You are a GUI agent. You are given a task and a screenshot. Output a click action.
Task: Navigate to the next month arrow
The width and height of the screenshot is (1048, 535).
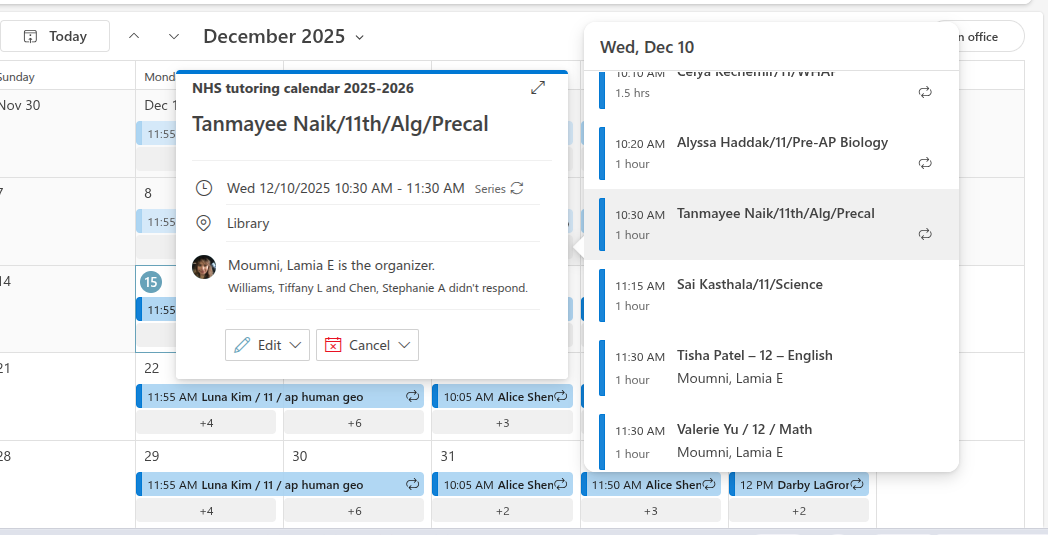pos(174,36)
